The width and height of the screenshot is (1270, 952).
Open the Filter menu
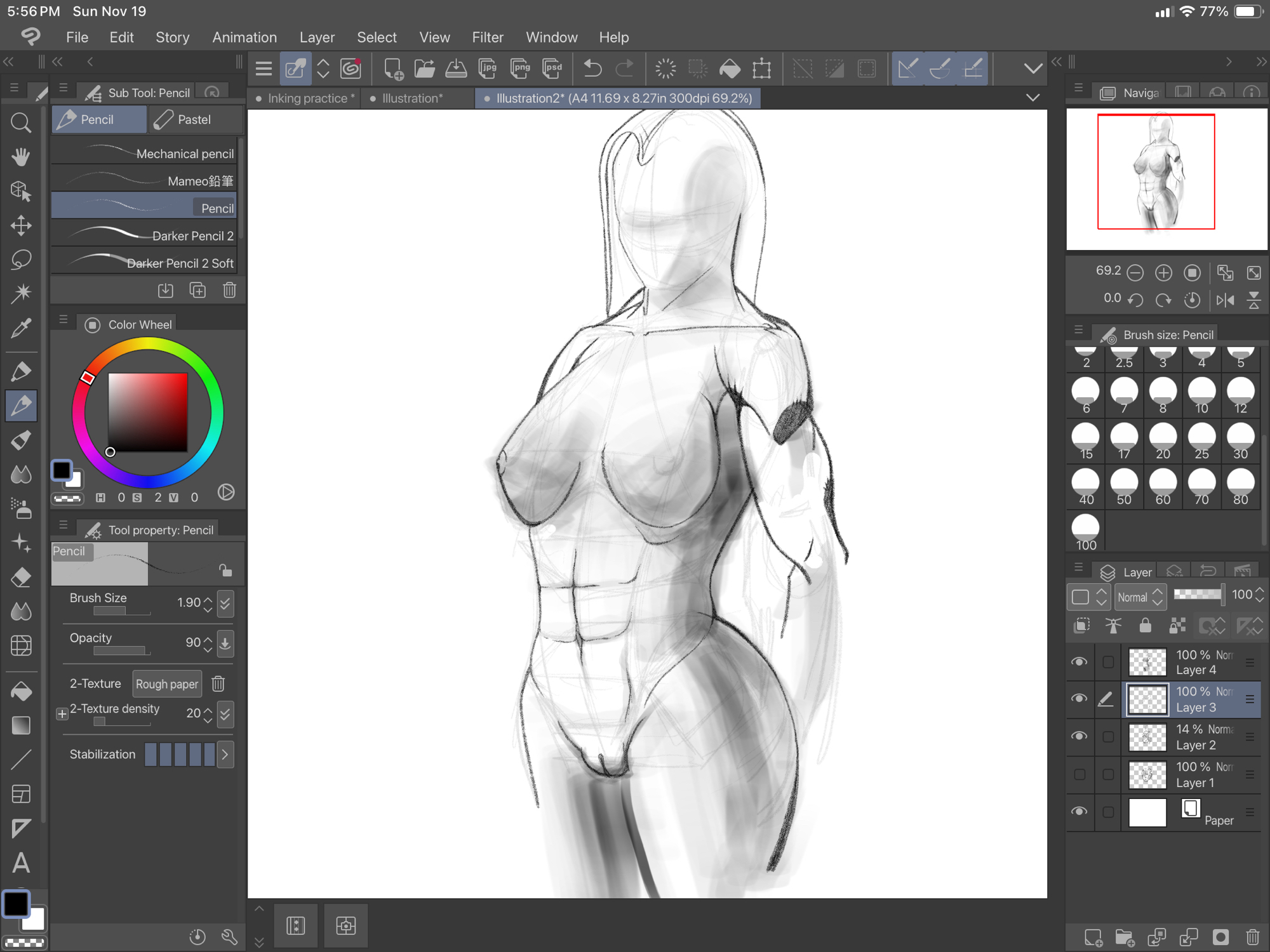[x=487, y=37]
